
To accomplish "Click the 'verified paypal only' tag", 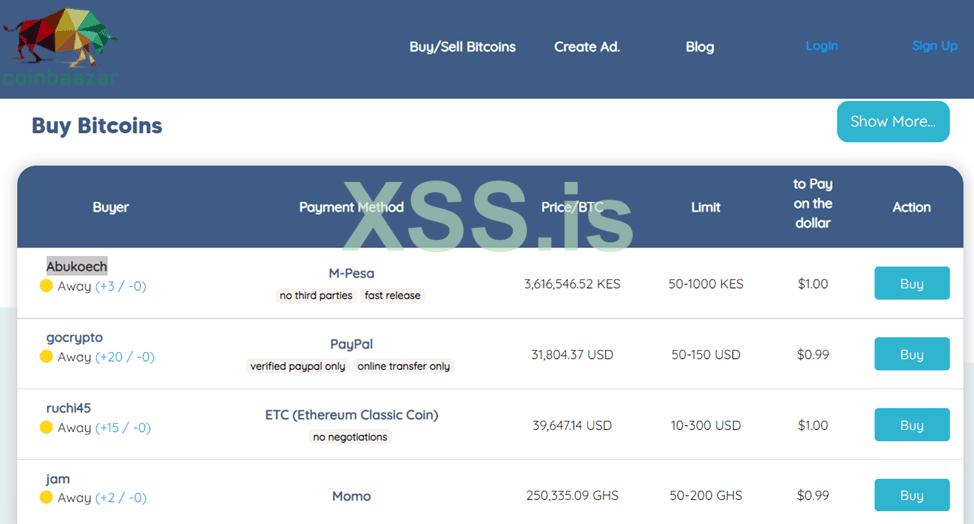I will [x=298, y=366].
